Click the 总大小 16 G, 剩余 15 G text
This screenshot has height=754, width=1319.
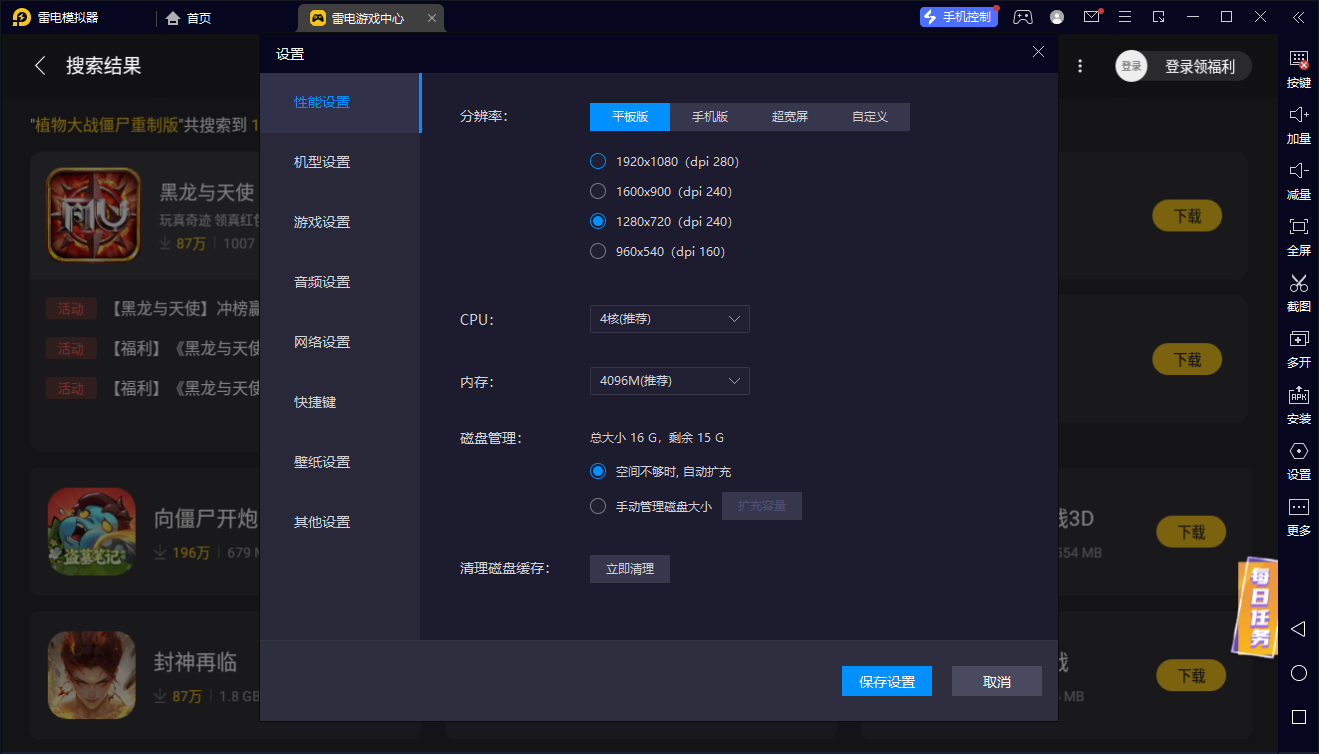point(657,438)
